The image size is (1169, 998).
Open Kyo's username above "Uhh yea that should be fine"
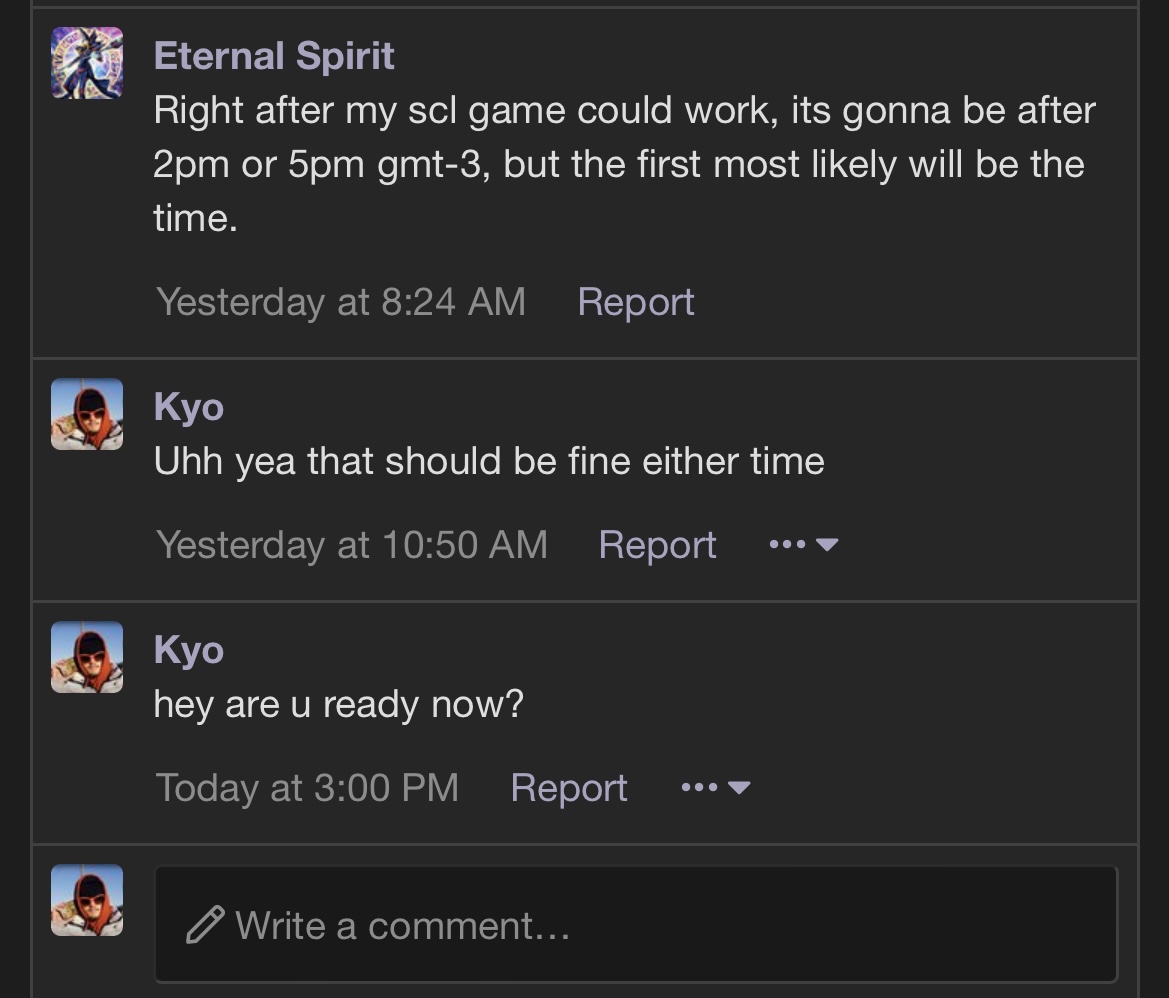189,407
